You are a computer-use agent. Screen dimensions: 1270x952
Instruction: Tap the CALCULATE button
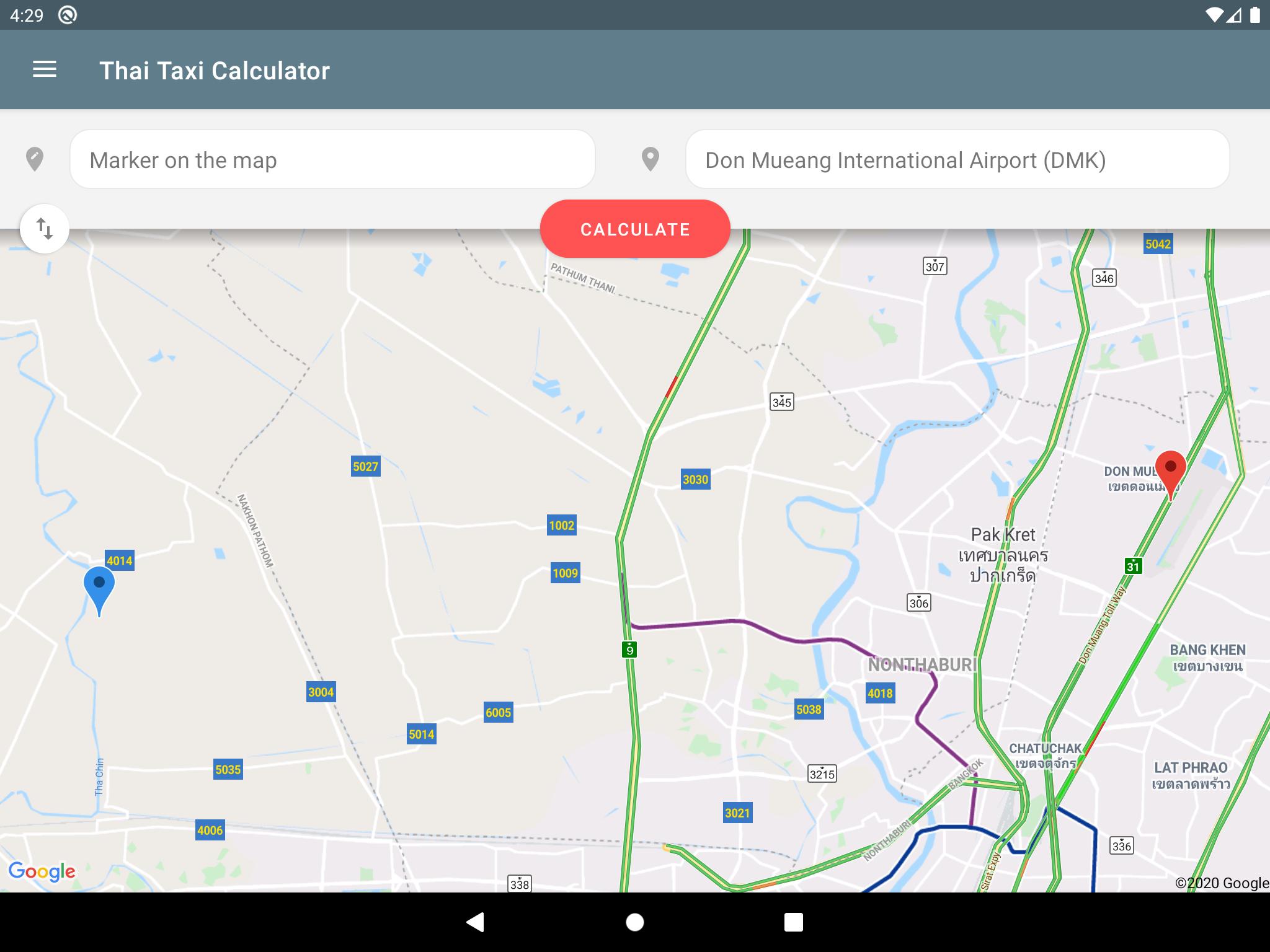635,229
